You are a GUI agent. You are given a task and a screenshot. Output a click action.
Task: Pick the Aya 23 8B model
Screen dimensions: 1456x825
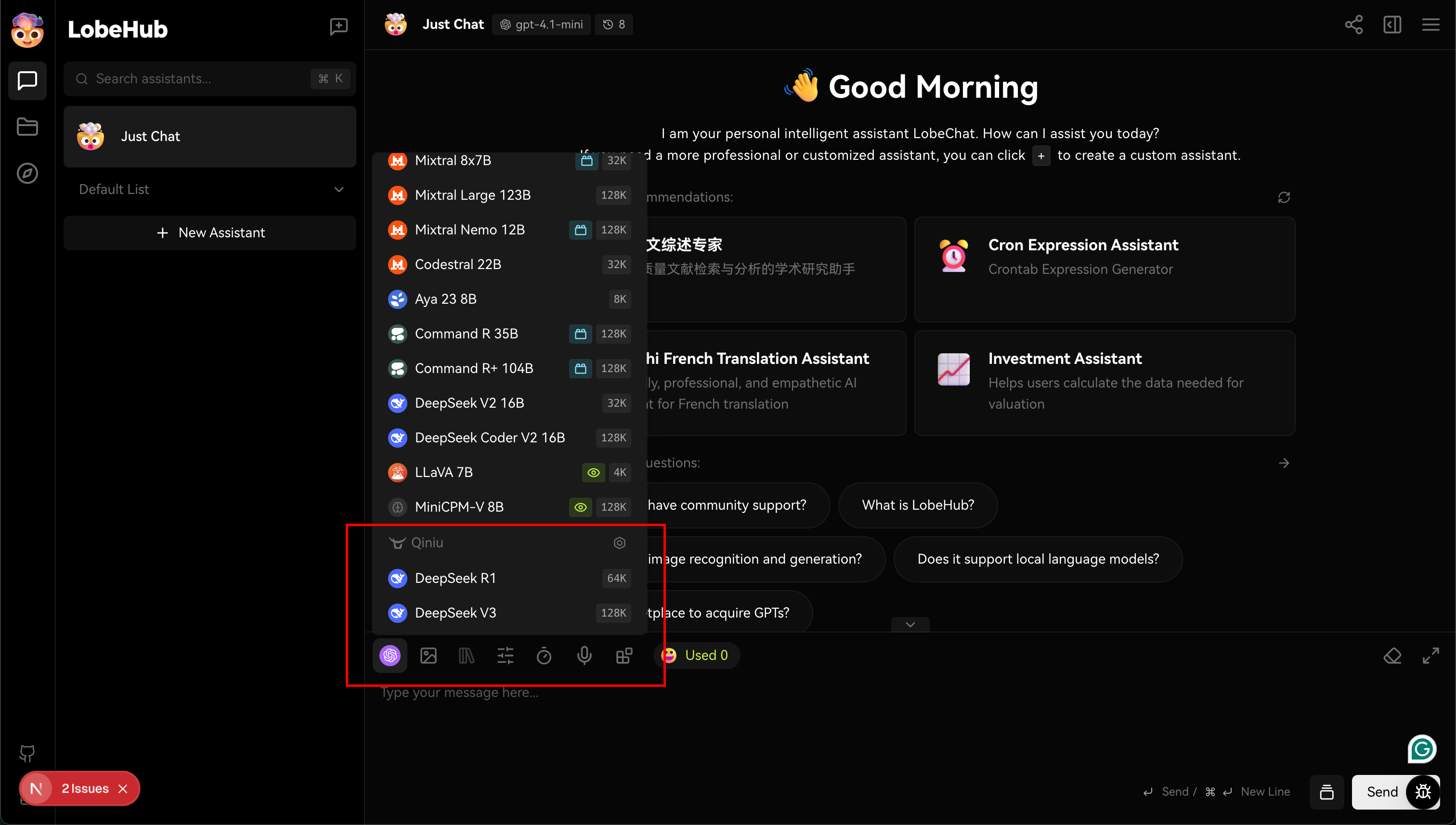click(509, 299)
